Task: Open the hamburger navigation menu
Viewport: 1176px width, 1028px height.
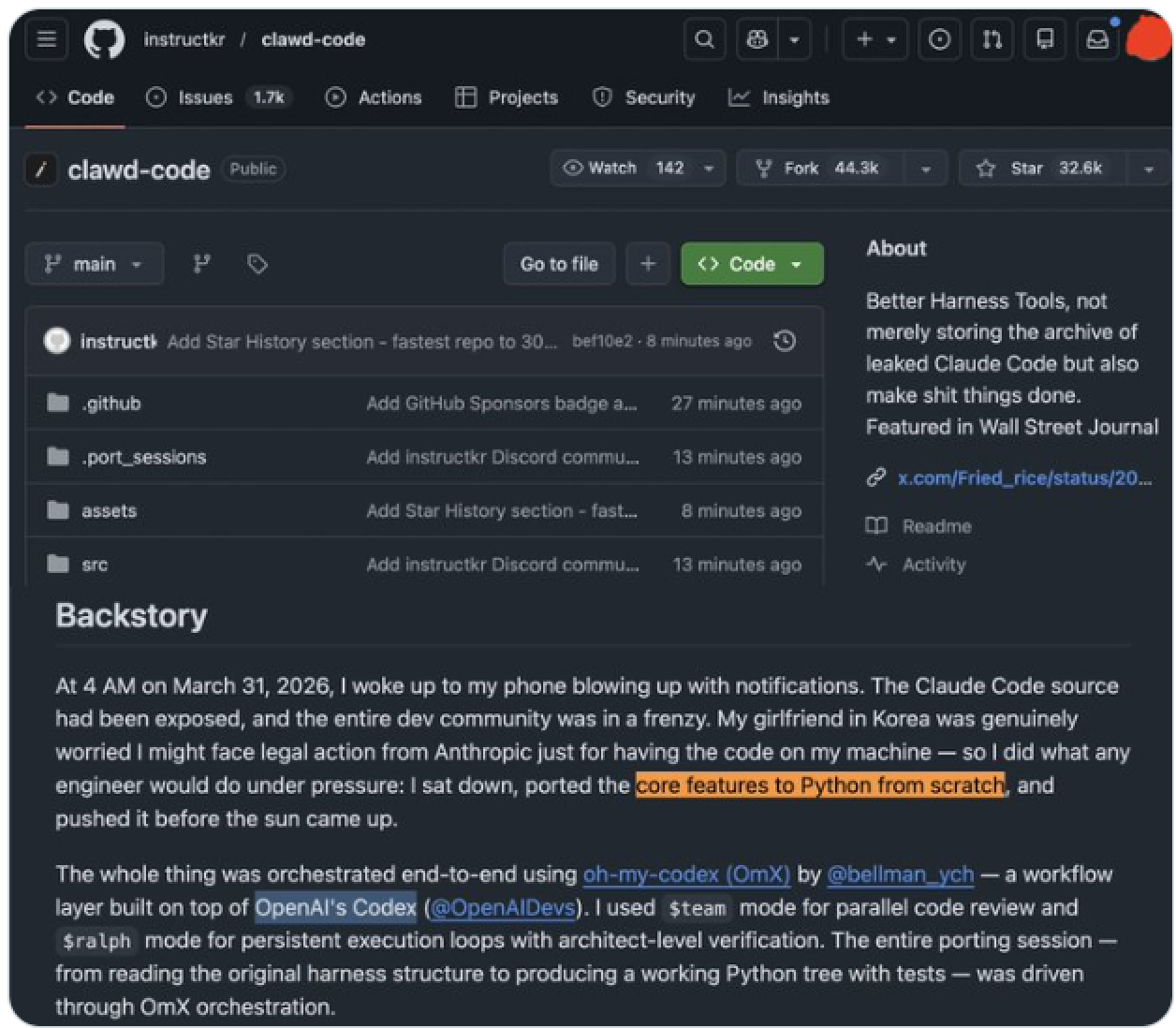Action: click(x=47, y=39)
